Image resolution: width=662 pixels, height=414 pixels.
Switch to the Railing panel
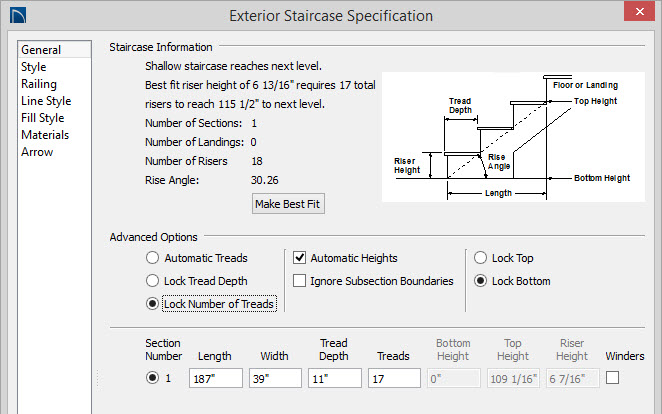coord(39,84)
